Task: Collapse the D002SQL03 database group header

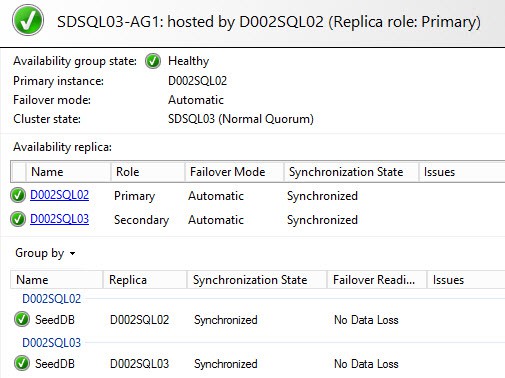Action: coord(51,342)
